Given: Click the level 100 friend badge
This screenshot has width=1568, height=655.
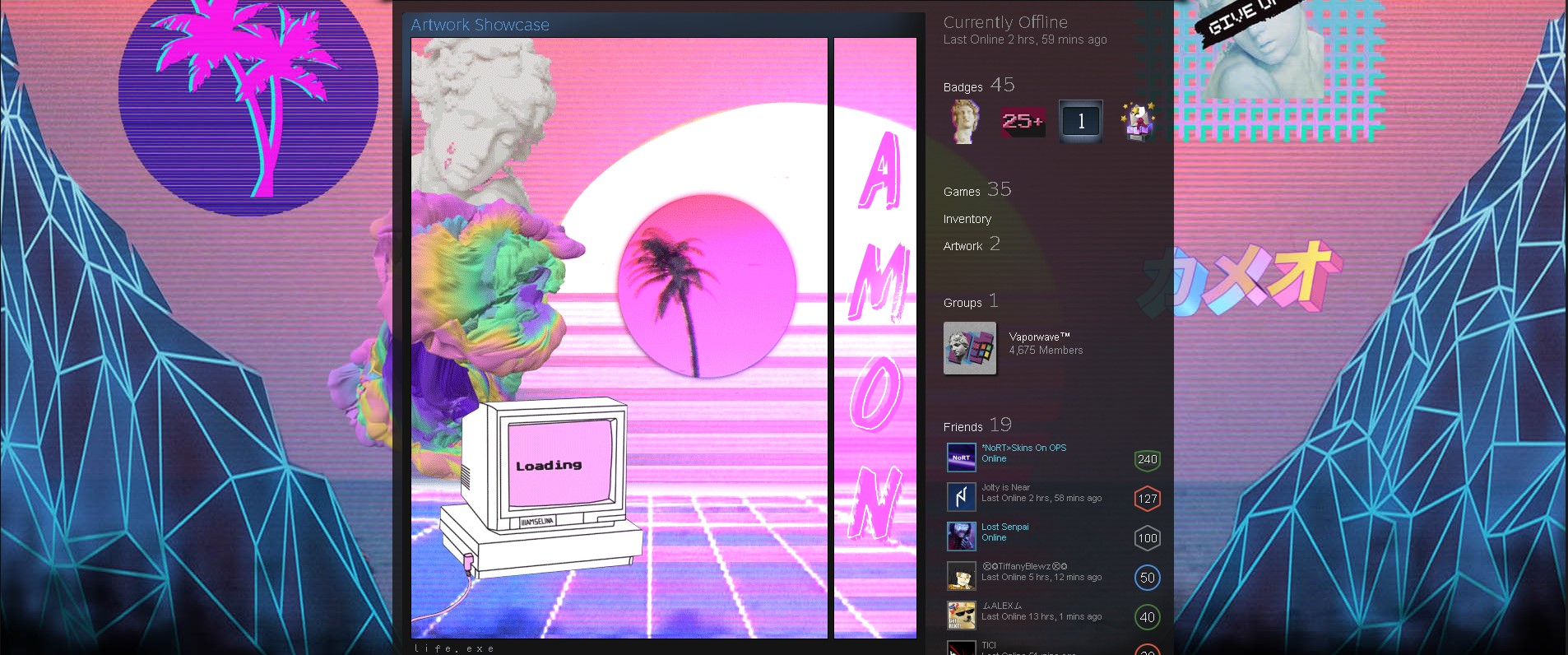Looking at the screenshot, I should coord(1148,538).
